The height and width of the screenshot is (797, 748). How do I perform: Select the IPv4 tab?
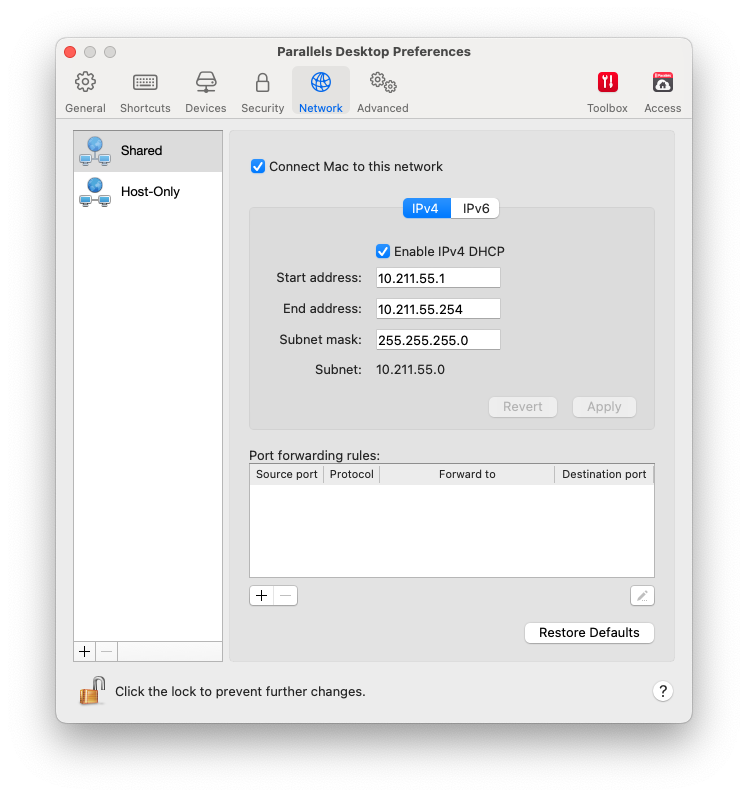[x=426, y=208]
